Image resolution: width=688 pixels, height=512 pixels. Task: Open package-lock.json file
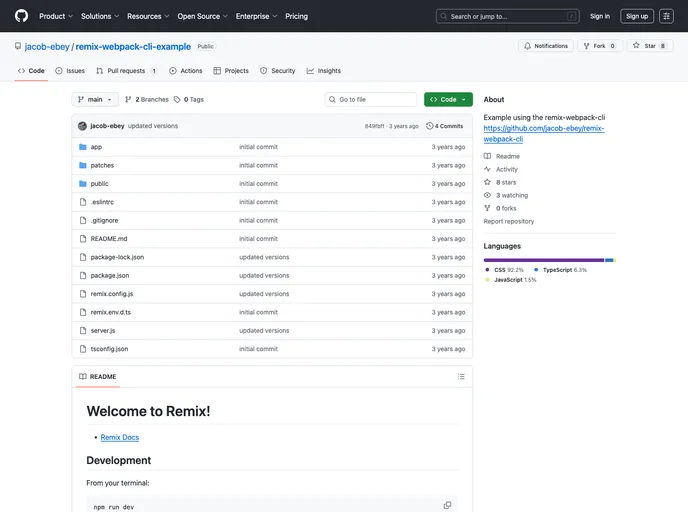tap(117, 257)
